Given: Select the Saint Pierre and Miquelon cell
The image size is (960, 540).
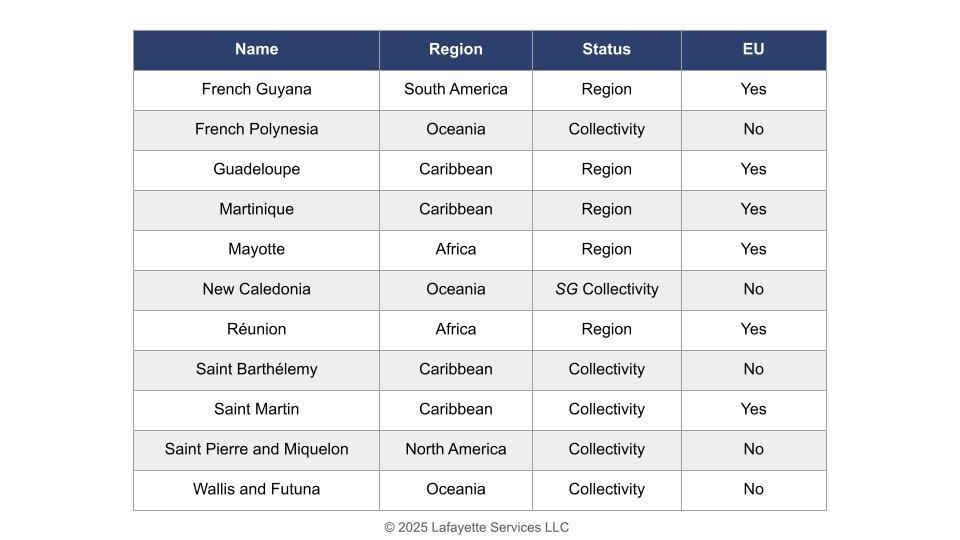Looking at the screenshot, I should pos(256,449).
